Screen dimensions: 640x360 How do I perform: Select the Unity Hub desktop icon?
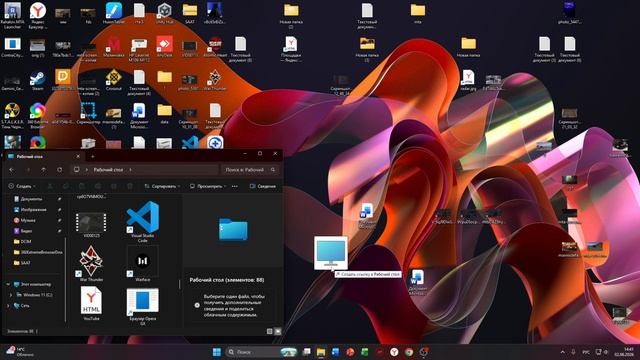click(164, 13)
